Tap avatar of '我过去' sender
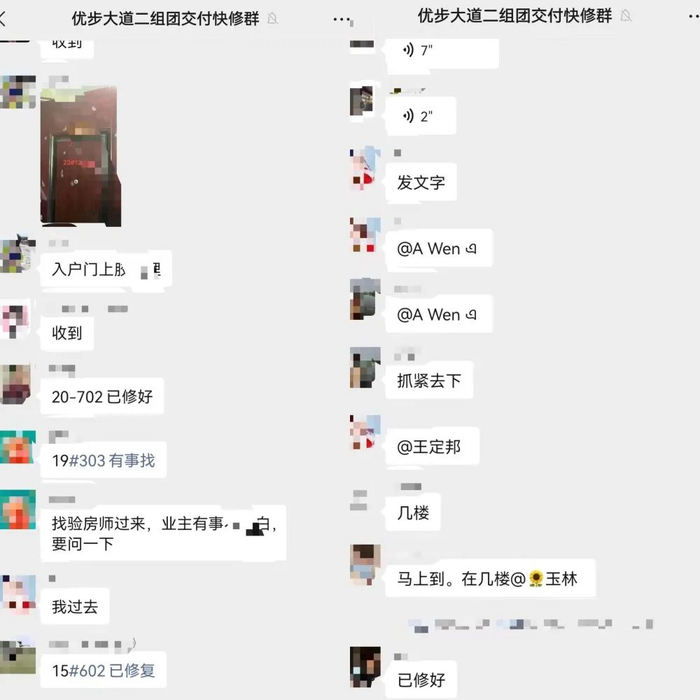 pos(18,595)
